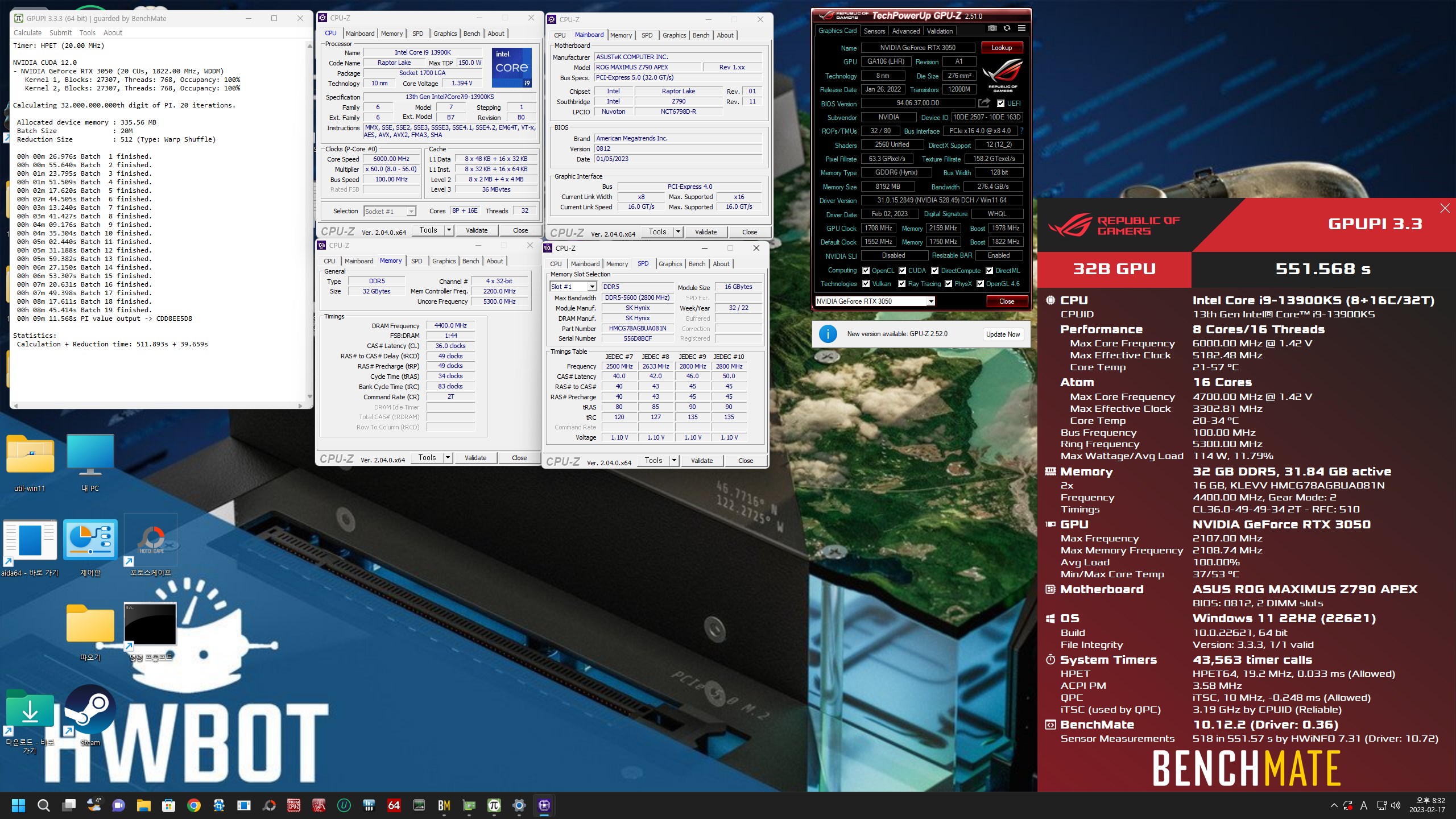Click the GPU-Z refresh icon

coord(1007,28)
